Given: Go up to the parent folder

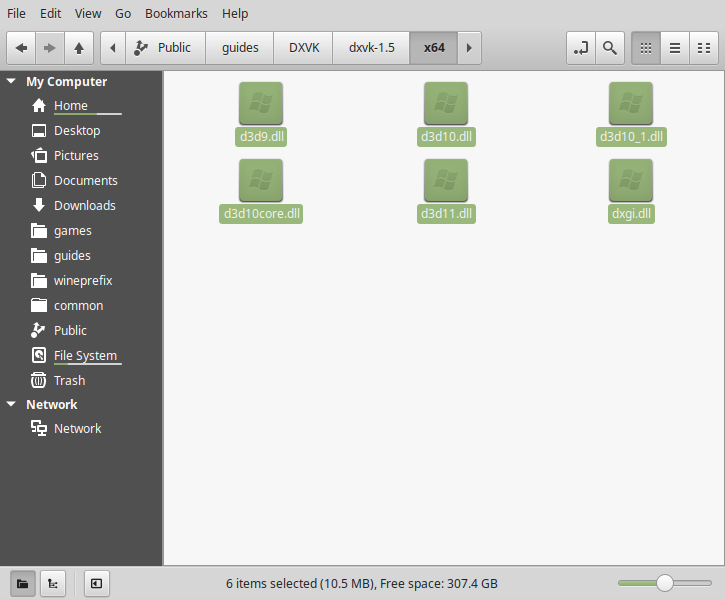Looking at the screenshot, I should (79, 48).
